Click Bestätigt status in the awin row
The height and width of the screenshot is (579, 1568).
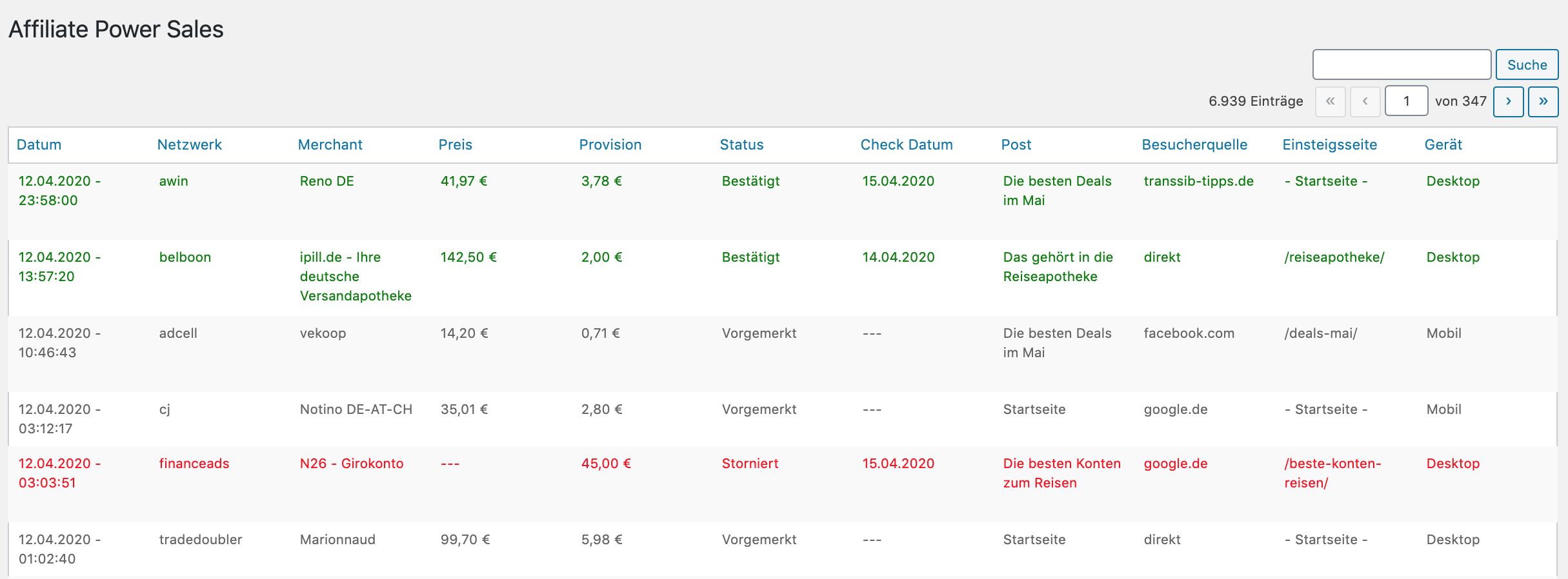tap(751, 181)
